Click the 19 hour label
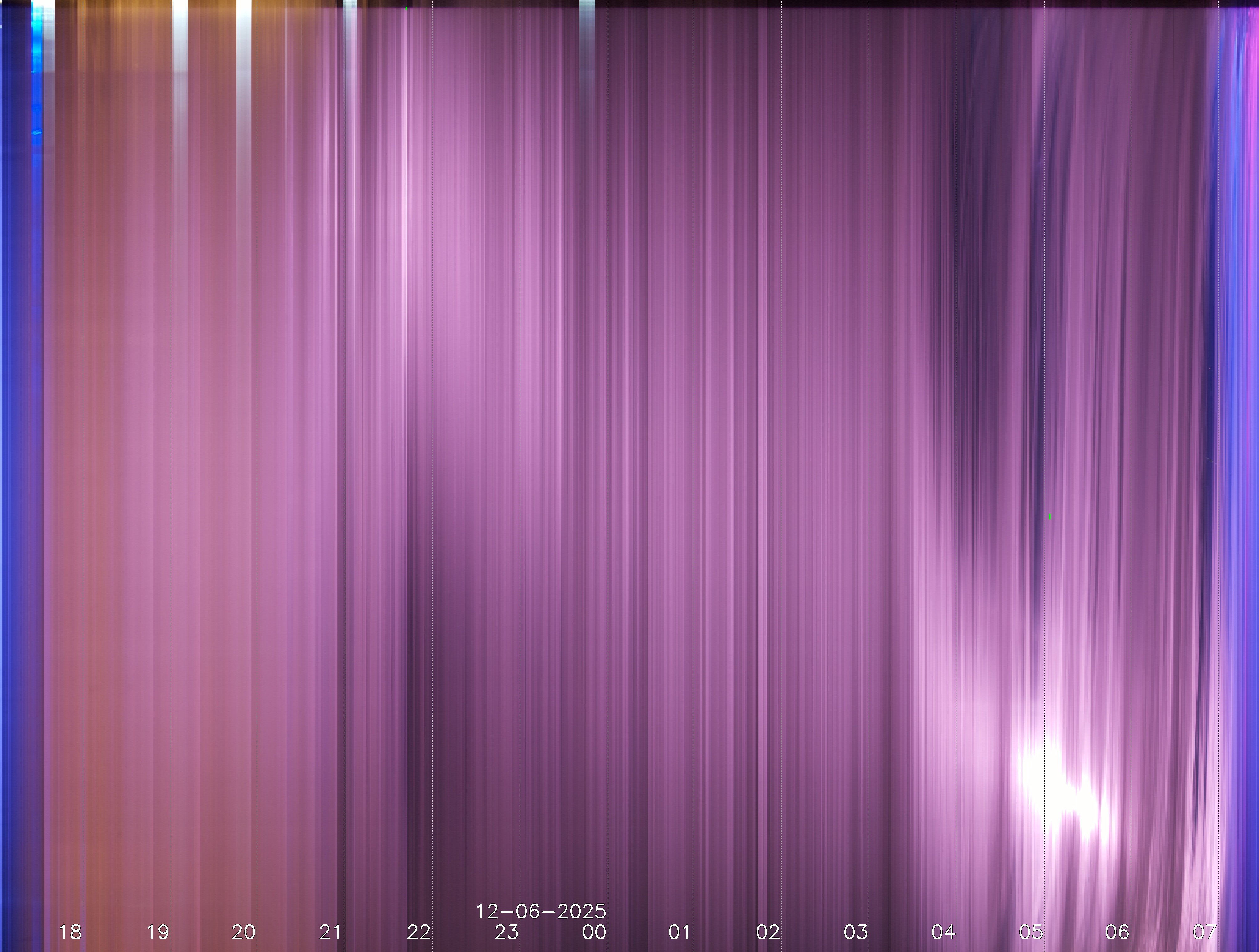1259x952 pixels. (x=158, y=932)
